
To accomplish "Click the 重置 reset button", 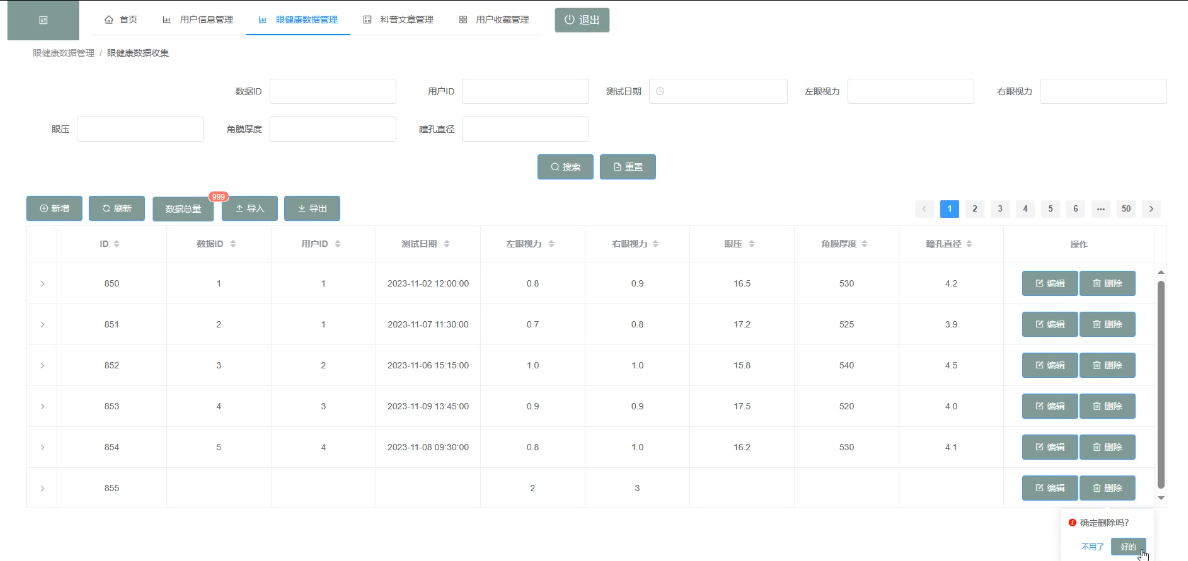I will pyautogui.click(x=627, y=167).
